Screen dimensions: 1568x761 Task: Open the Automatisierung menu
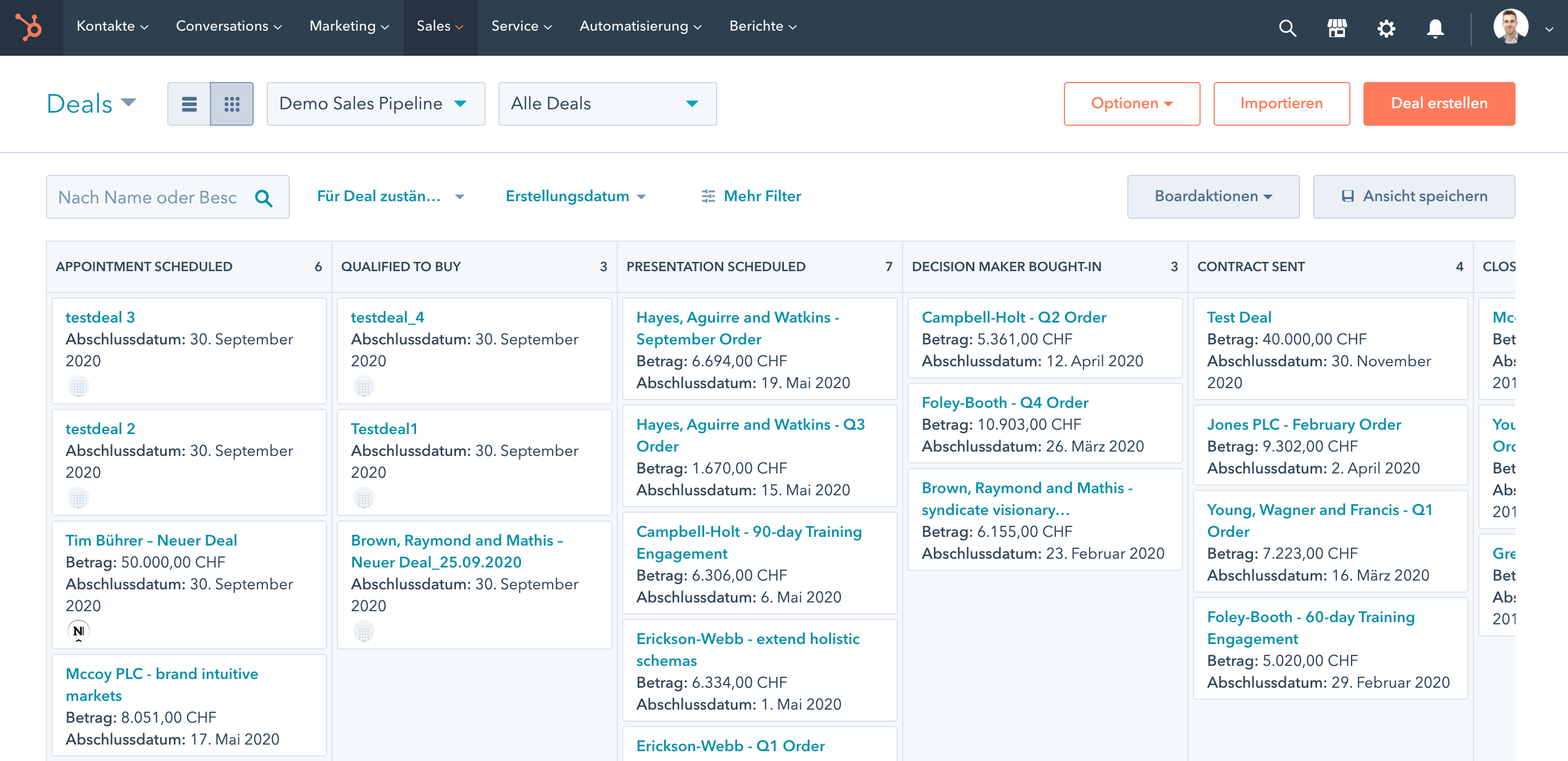coord(640,26)
